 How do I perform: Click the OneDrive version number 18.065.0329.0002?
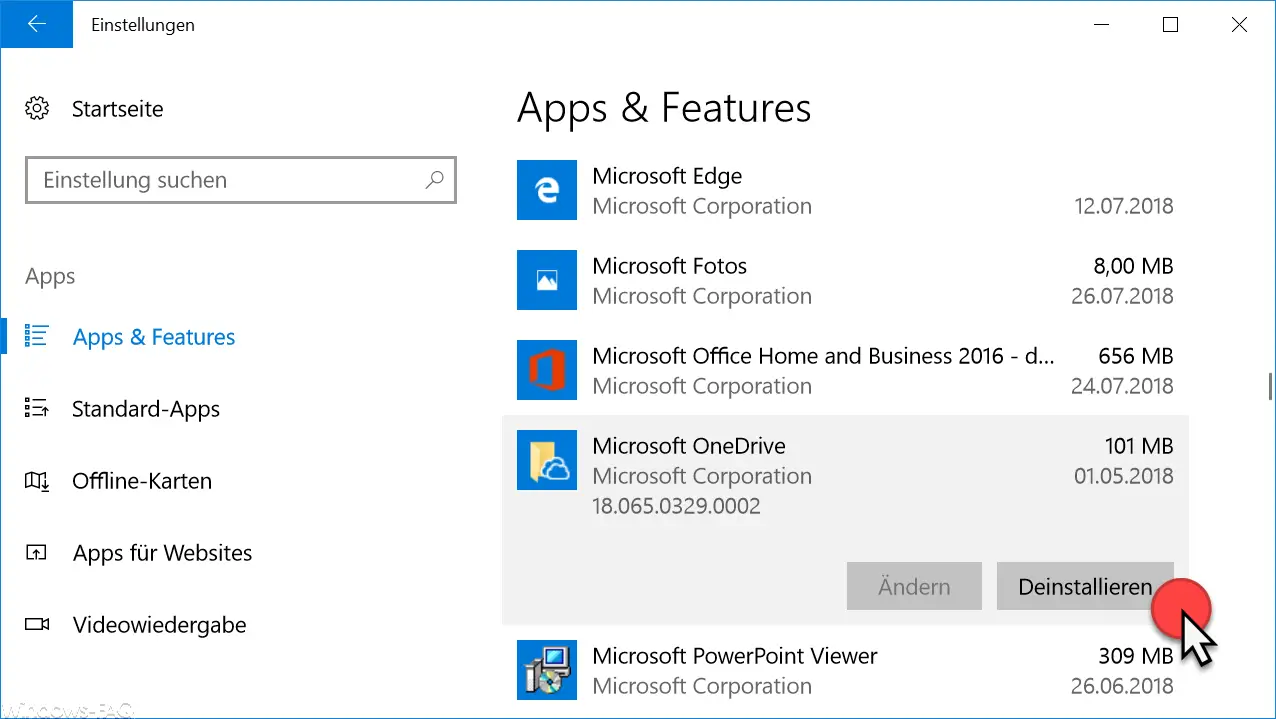coord(676,506)
